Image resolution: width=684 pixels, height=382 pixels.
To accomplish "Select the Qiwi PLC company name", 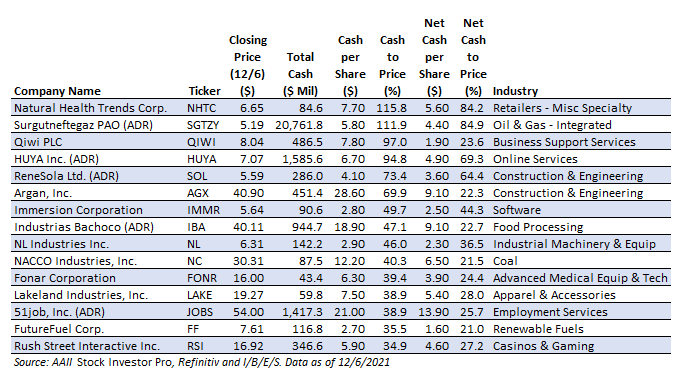I will (x=38, y=142).
